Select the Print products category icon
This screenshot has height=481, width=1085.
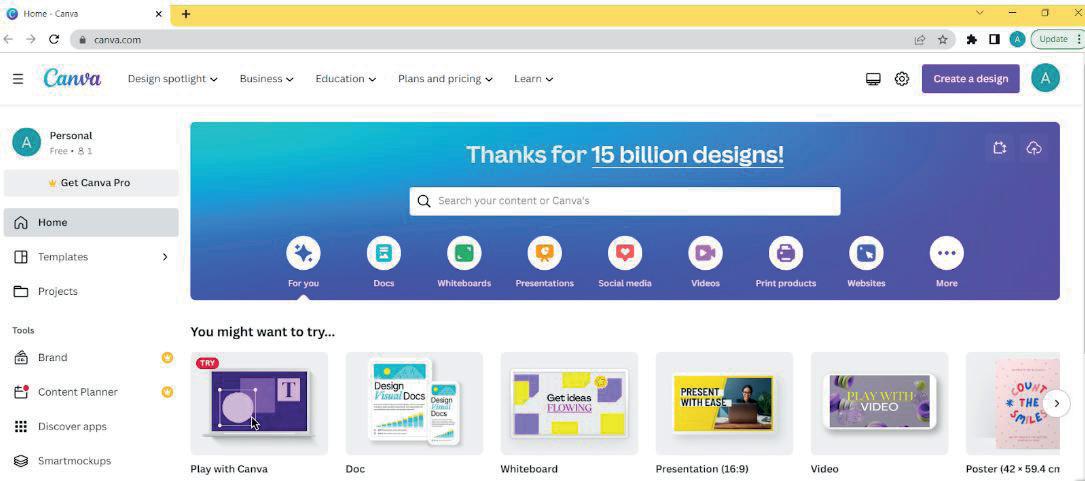click(x=786, y=253)
